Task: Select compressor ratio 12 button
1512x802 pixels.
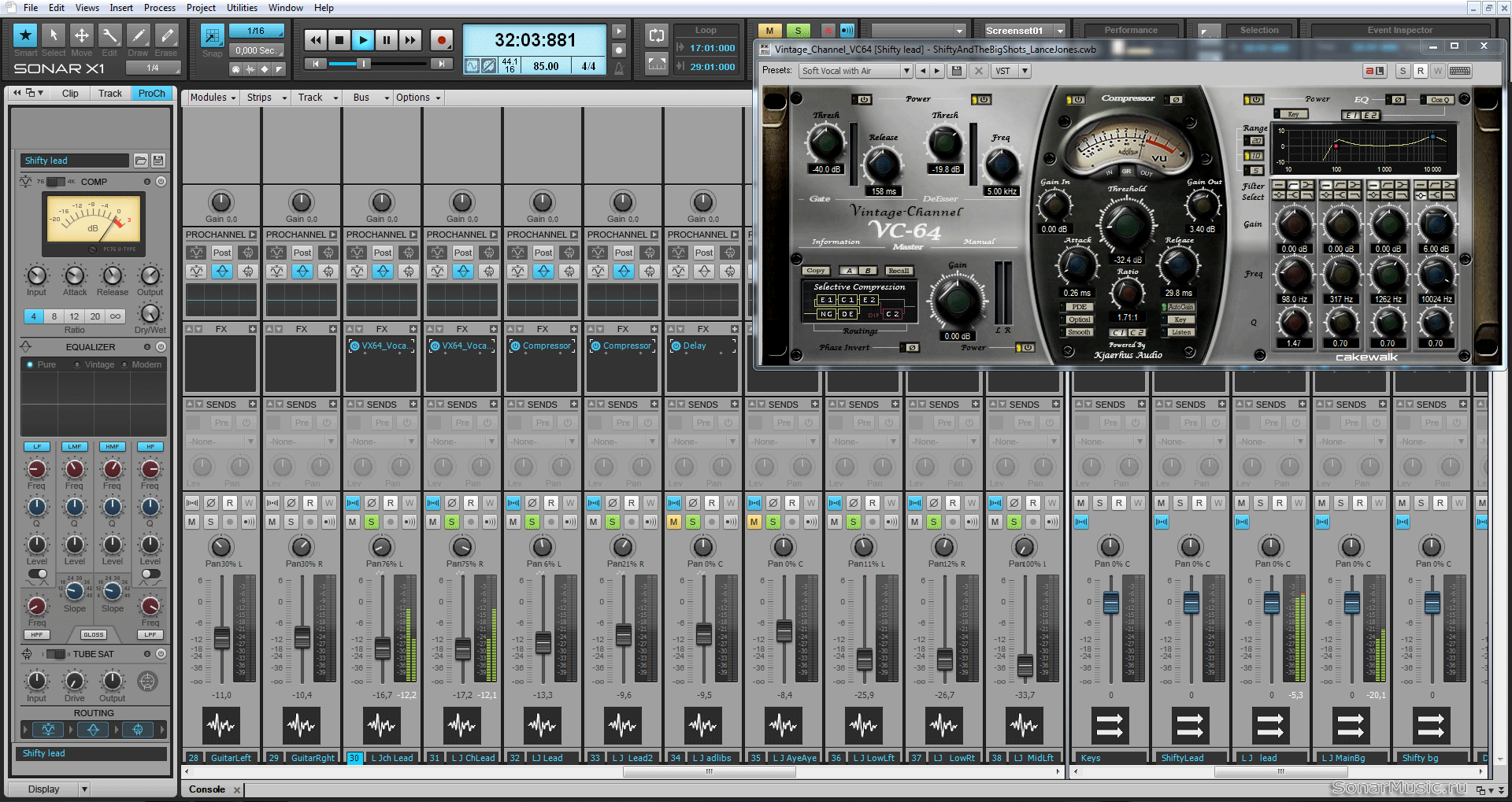Action: coord(74,316)
